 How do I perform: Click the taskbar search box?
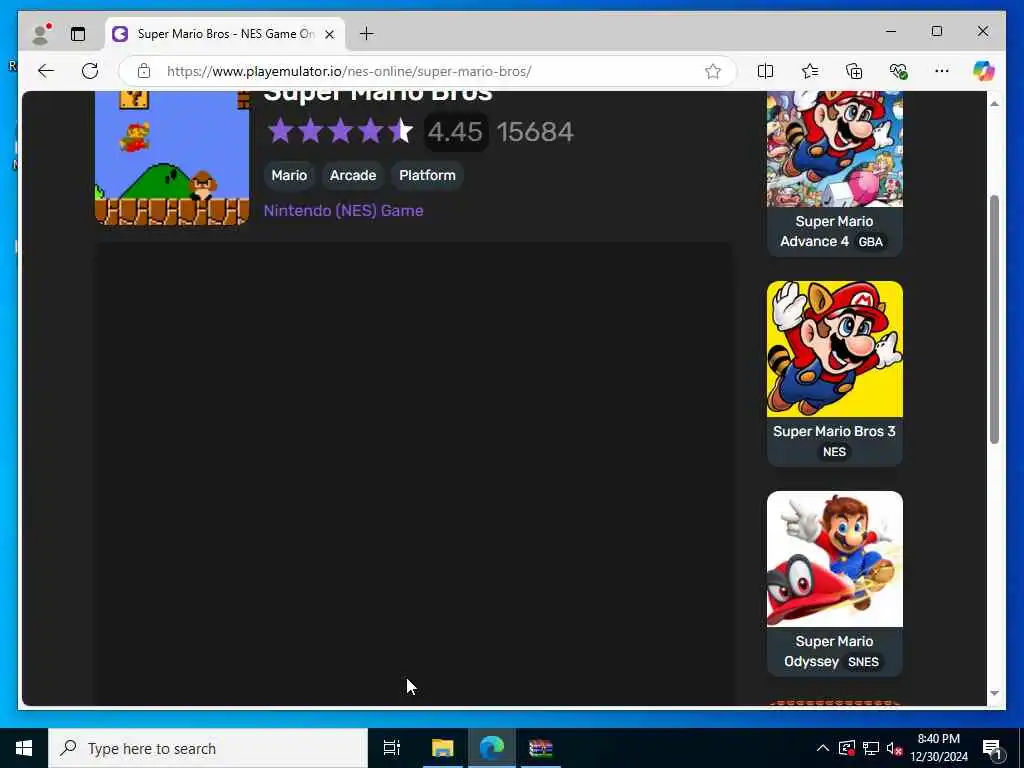point(208,748)
